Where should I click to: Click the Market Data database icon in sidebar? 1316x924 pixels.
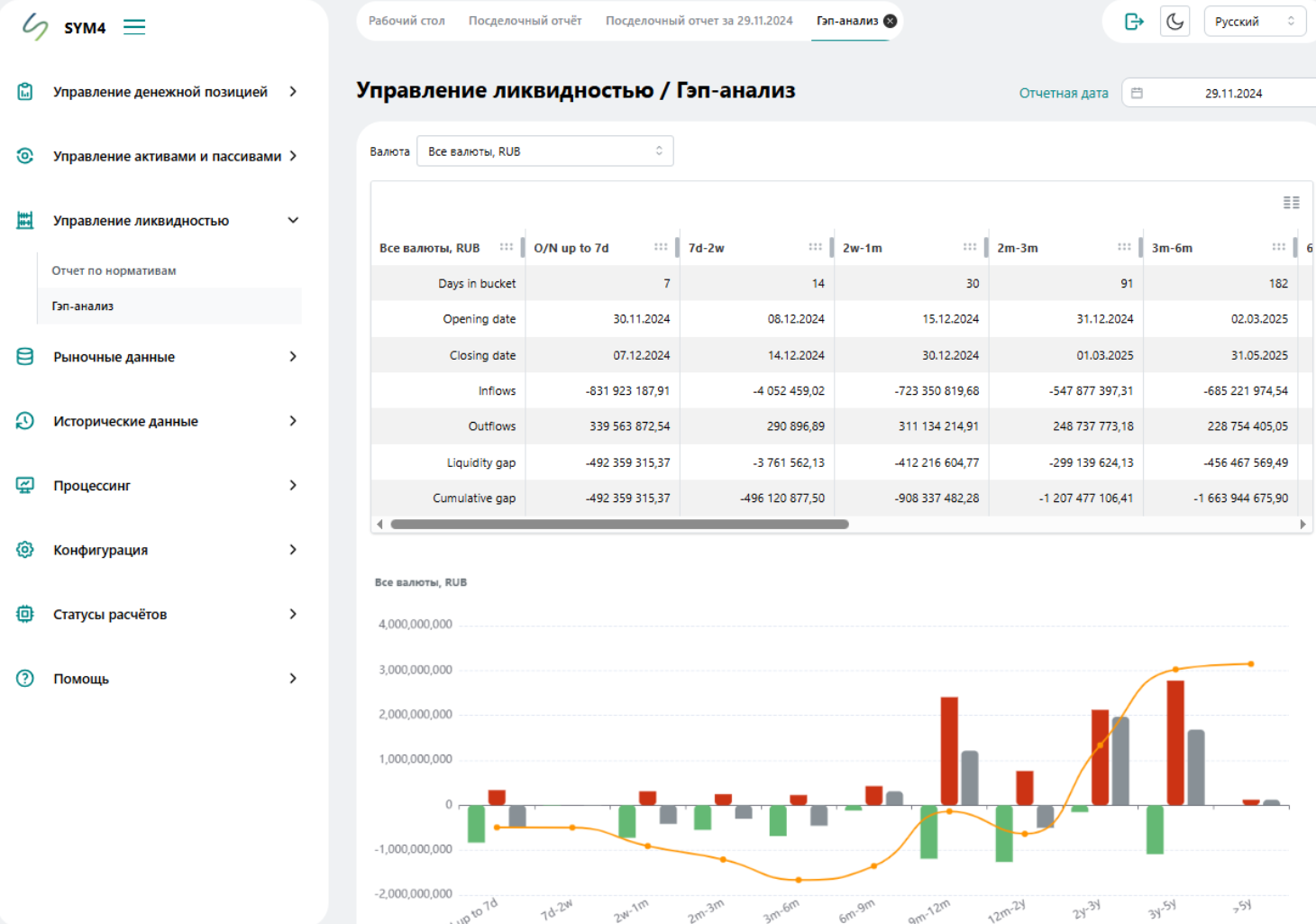pos(25,357)
